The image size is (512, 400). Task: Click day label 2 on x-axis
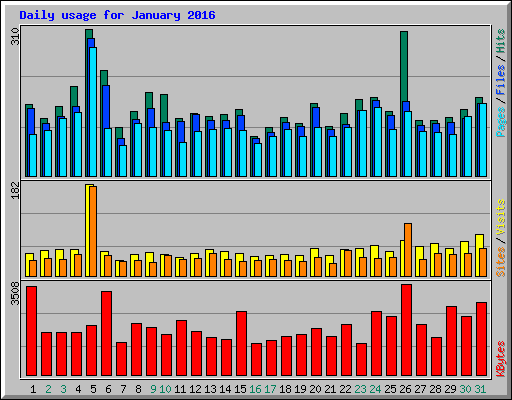[x=48, y=389]
